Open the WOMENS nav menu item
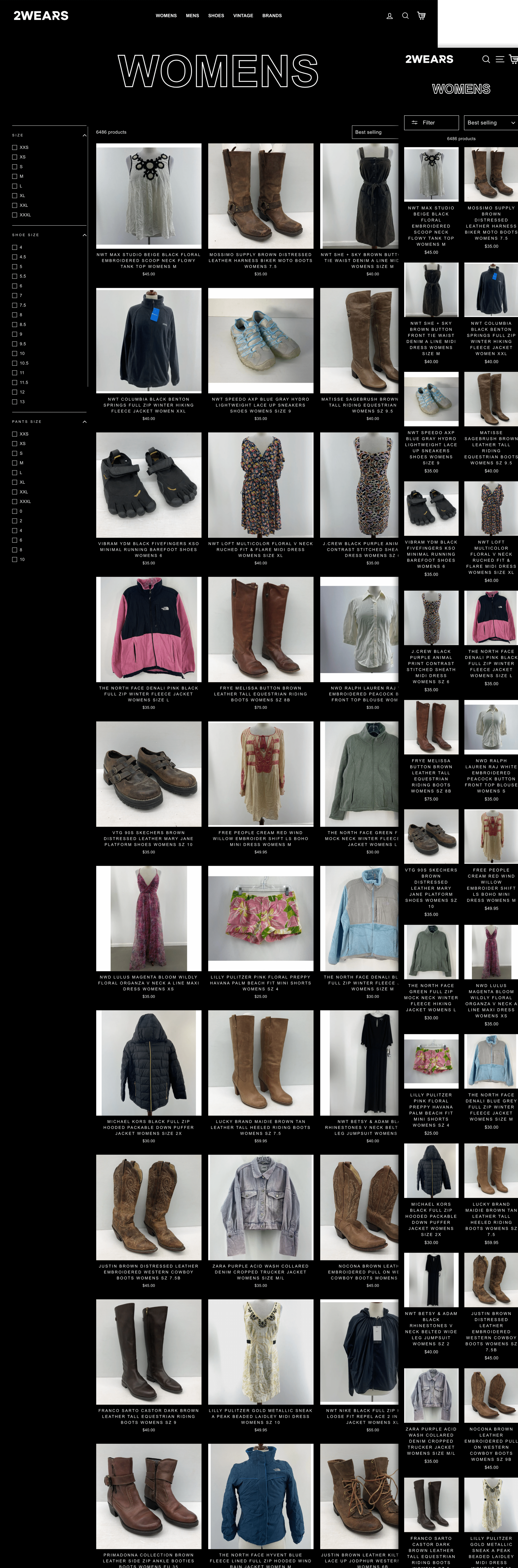 click(x=166, y=16)
